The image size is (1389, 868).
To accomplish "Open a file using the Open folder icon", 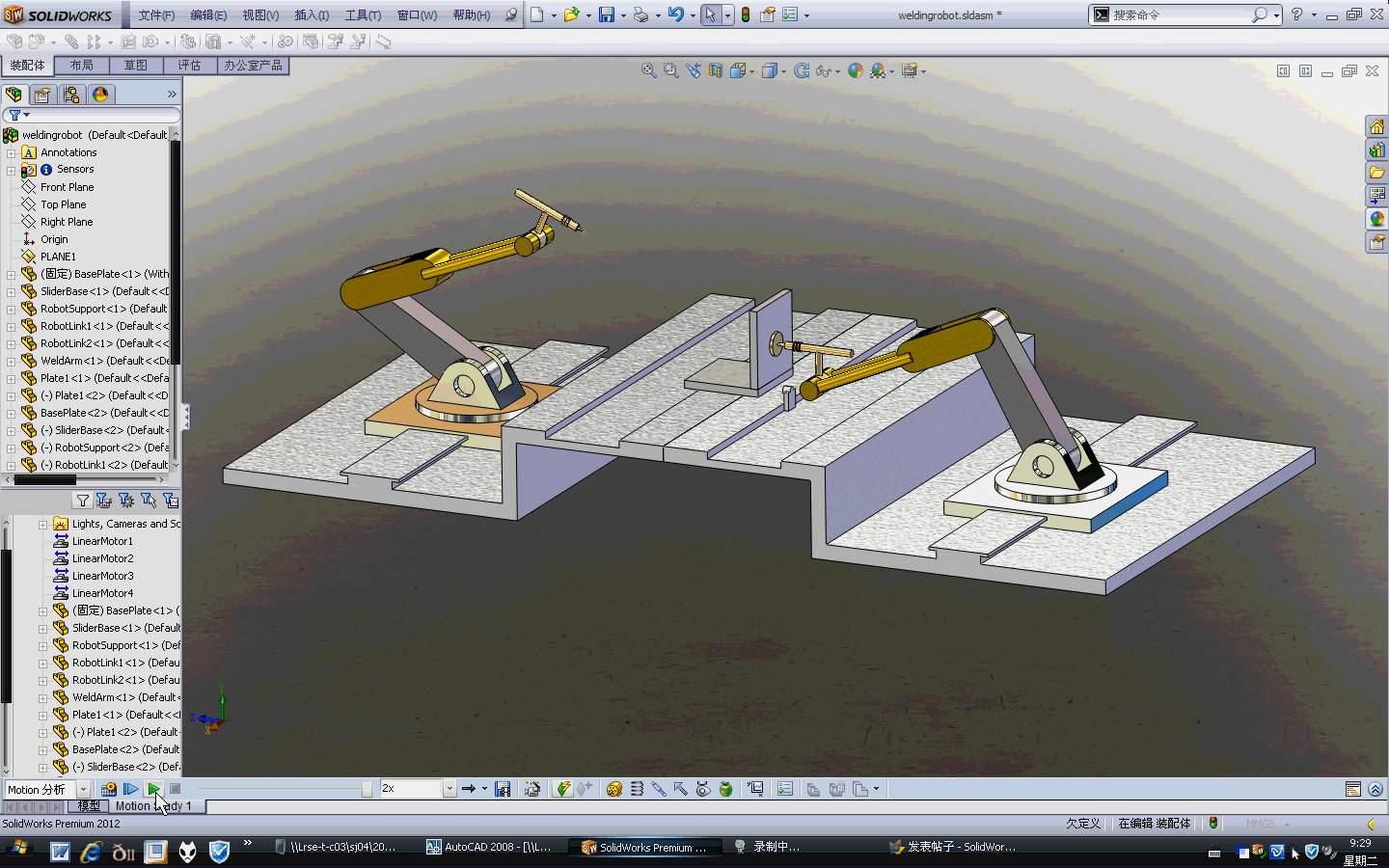I will pos(572,14).
